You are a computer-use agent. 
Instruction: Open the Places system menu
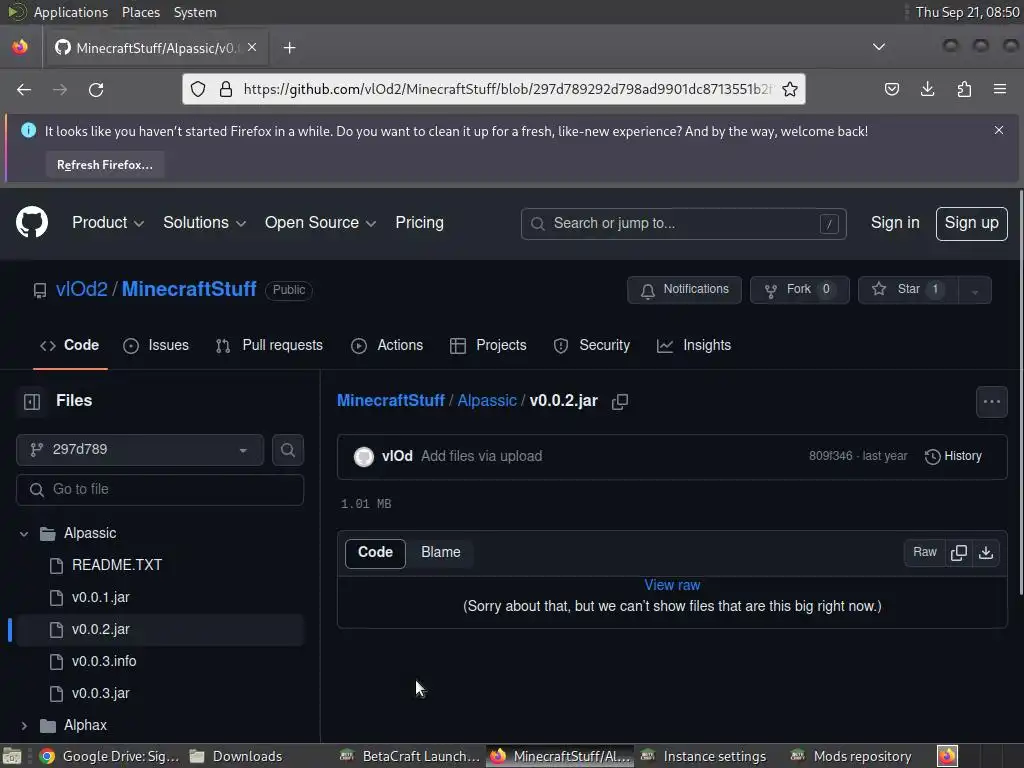(141, 12)
